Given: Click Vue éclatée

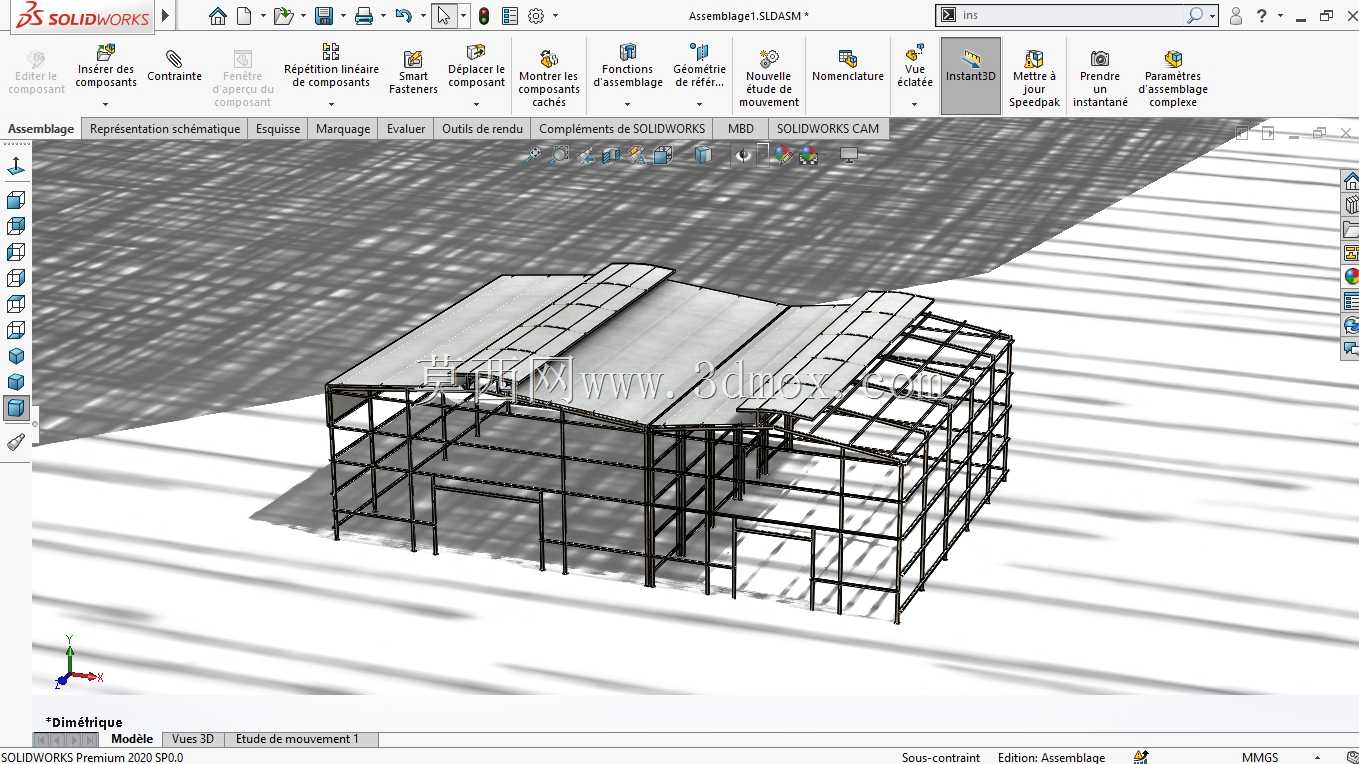Looking at the screenshot, I should click(914, 66).
